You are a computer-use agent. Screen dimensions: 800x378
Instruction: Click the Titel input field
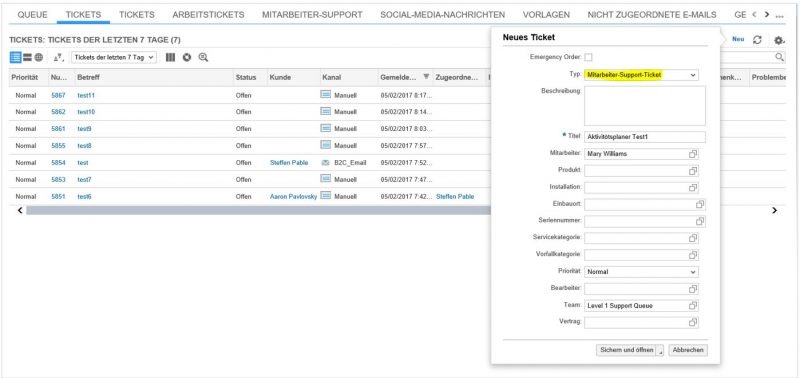point(645,137)
